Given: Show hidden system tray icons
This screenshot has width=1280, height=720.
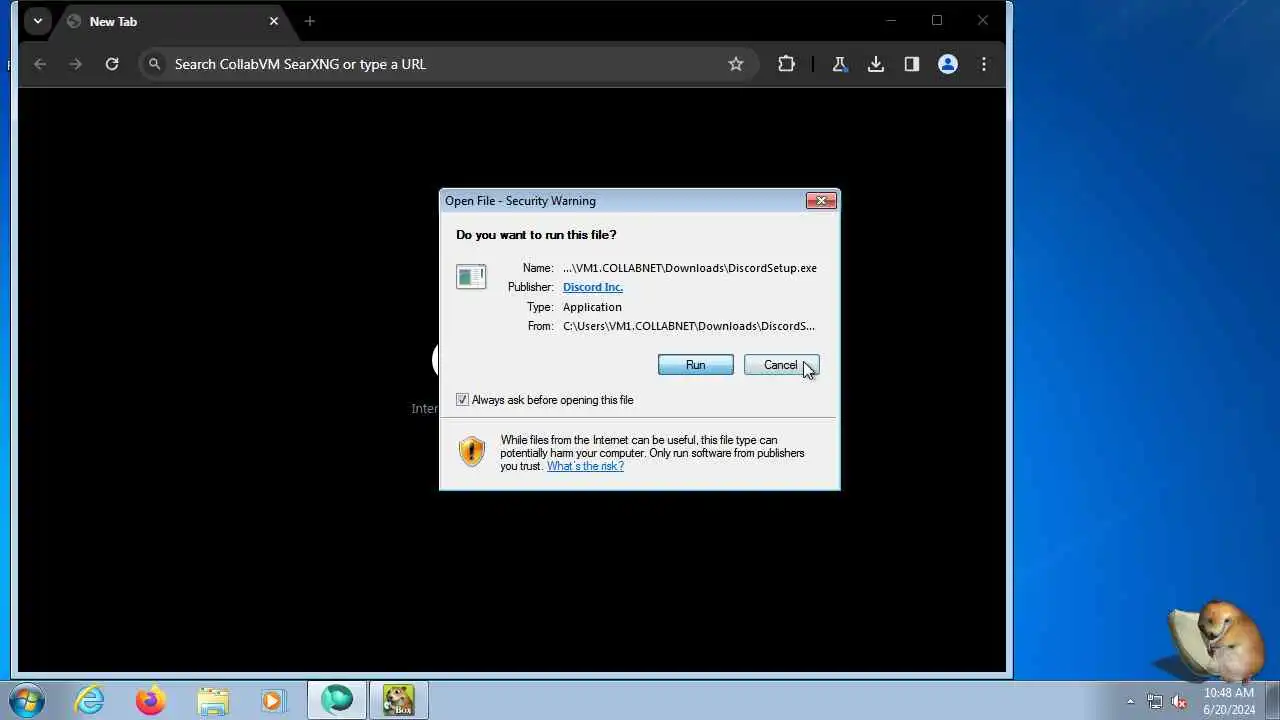Looking at the screenshot, I should click(x=1131, y=701).
